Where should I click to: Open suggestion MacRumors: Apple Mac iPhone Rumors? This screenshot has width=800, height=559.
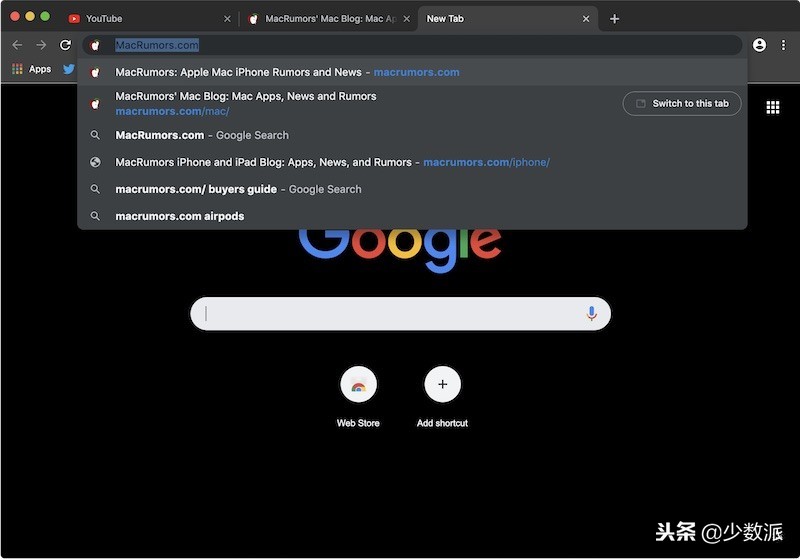pyautogui.click(x=412, y=72)
